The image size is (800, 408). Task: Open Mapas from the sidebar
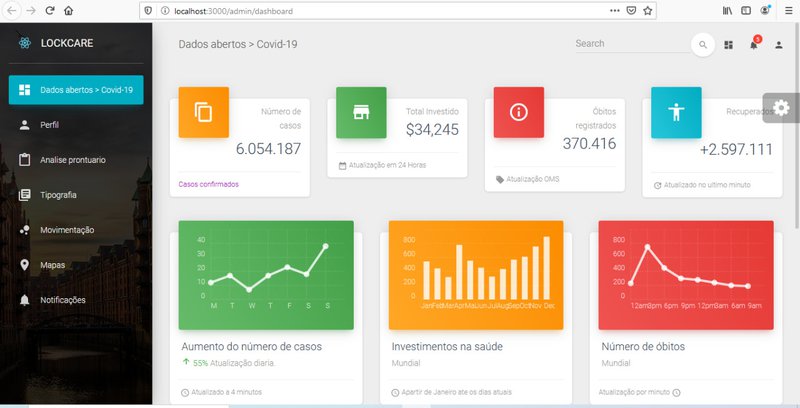tap(54, 265)
